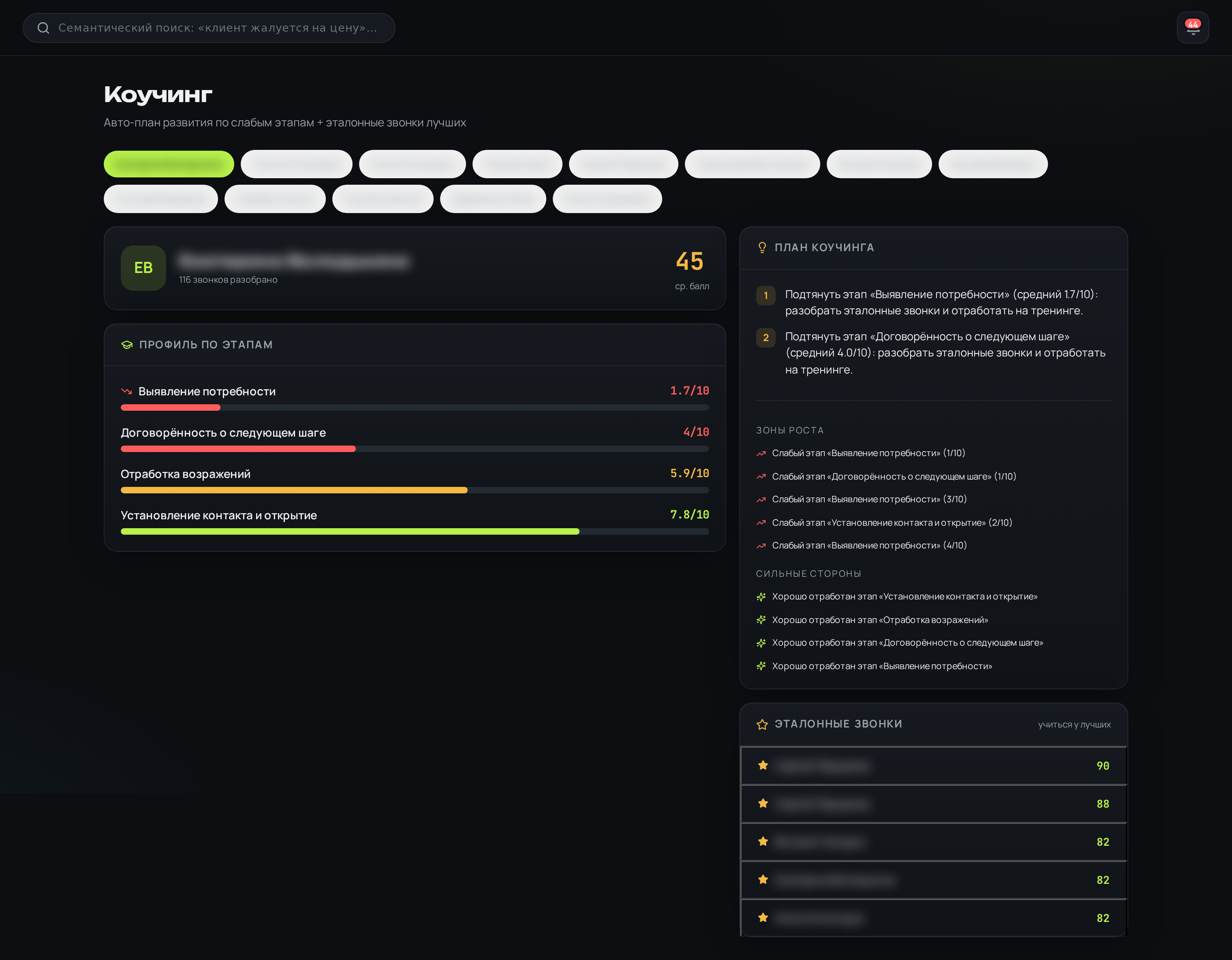Select the green highlighted manager pill
The width and height of the screenshot is (1232, 960).
(169, 164)
